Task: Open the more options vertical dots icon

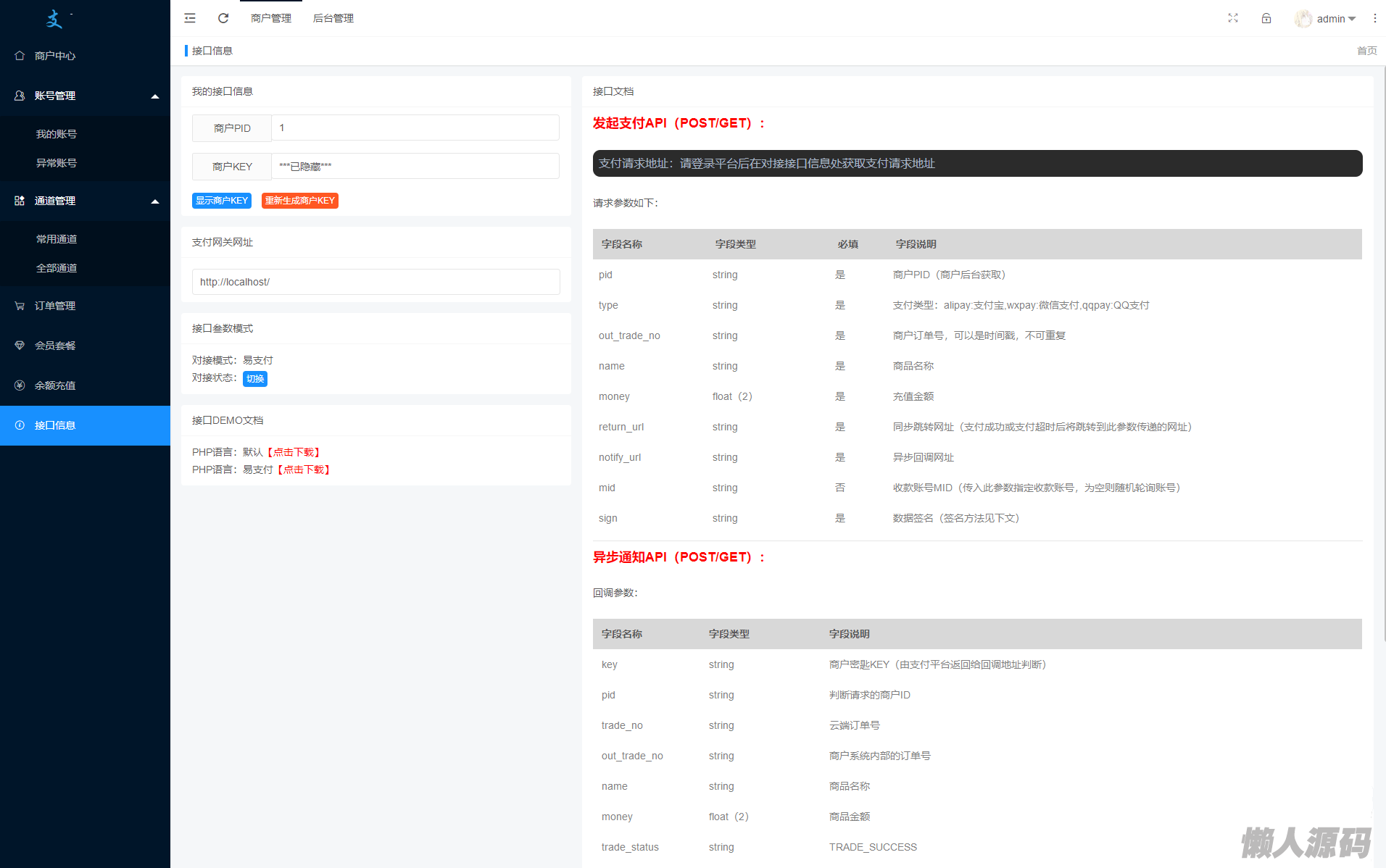Action: click(1374, 18)
